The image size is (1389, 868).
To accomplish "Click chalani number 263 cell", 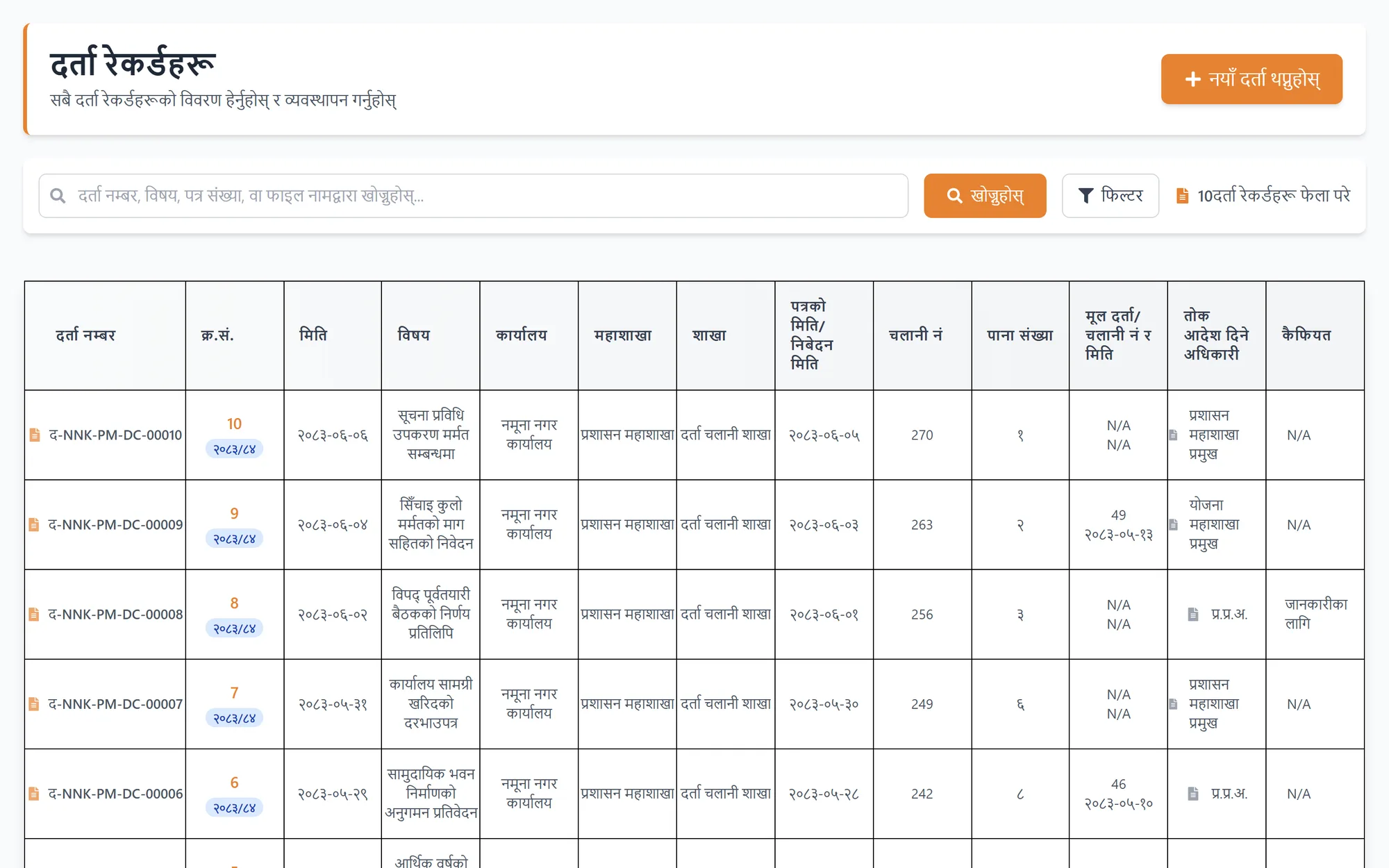I will [x=922, y=524].
